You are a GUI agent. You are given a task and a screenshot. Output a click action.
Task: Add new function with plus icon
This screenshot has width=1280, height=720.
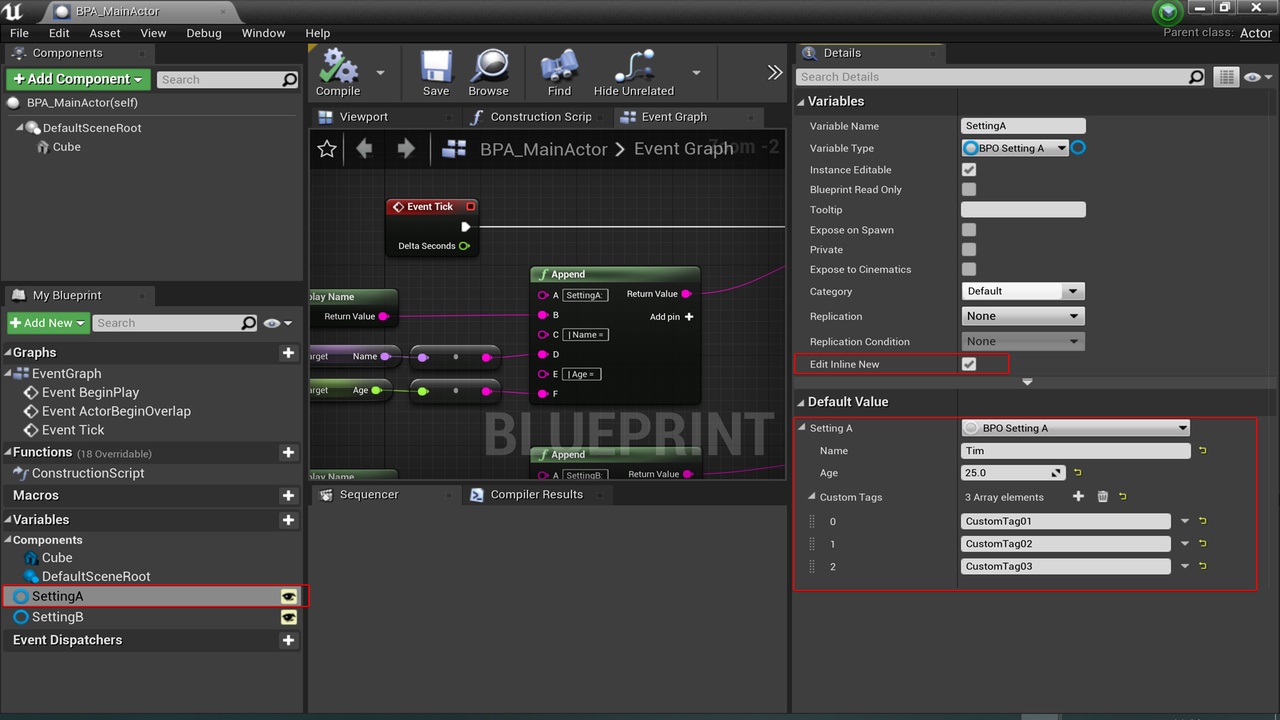[x=288, y=452]
